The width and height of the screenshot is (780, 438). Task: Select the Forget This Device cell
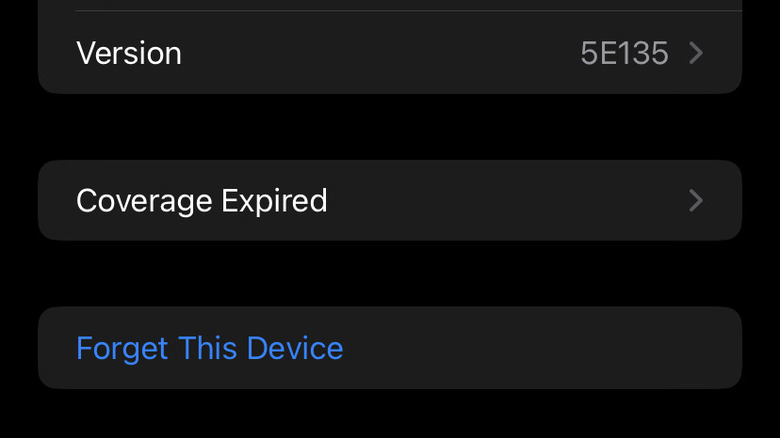click(x=390, y=348)
